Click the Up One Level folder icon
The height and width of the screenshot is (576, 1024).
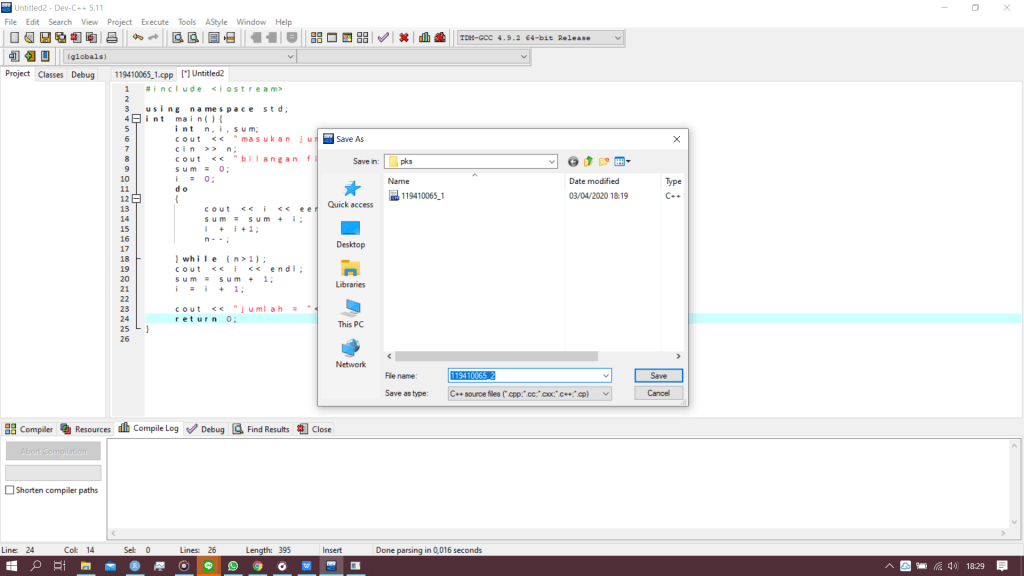(x=588, y=161)
